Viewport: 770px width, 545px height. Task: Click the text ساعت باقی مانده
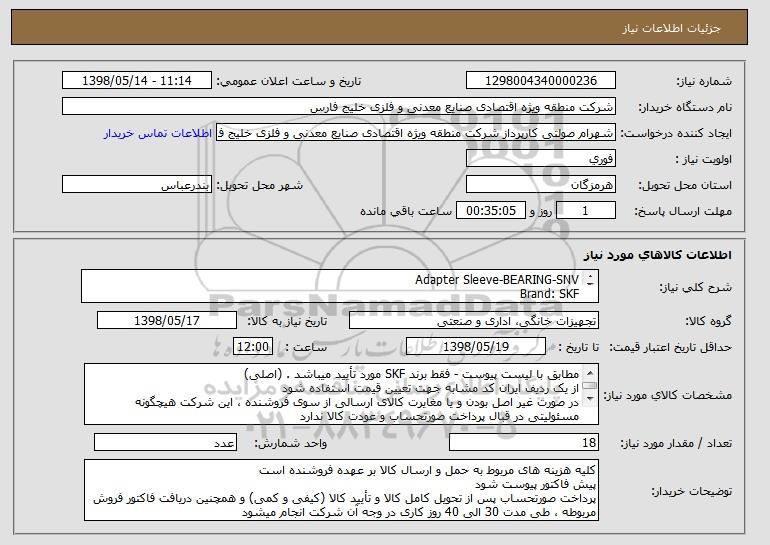click(x=406, y=212)
